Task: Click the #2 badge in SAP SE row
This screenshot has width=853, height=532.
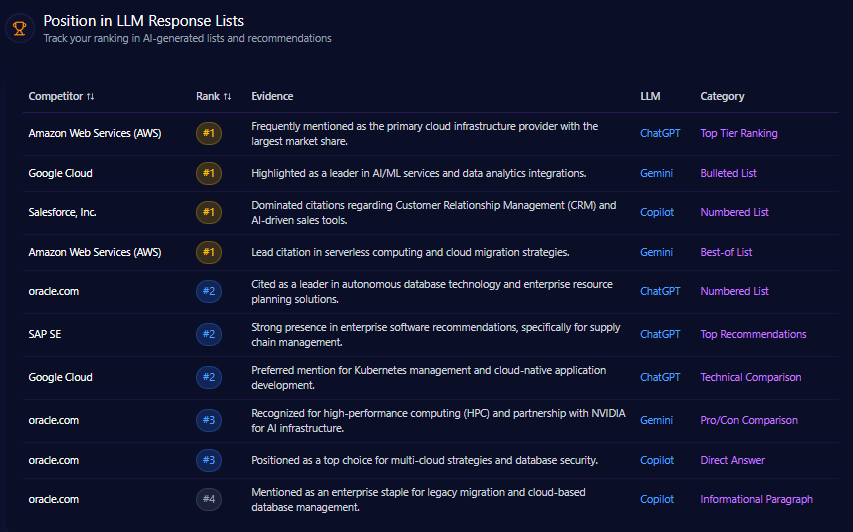Action: [208, 334]
